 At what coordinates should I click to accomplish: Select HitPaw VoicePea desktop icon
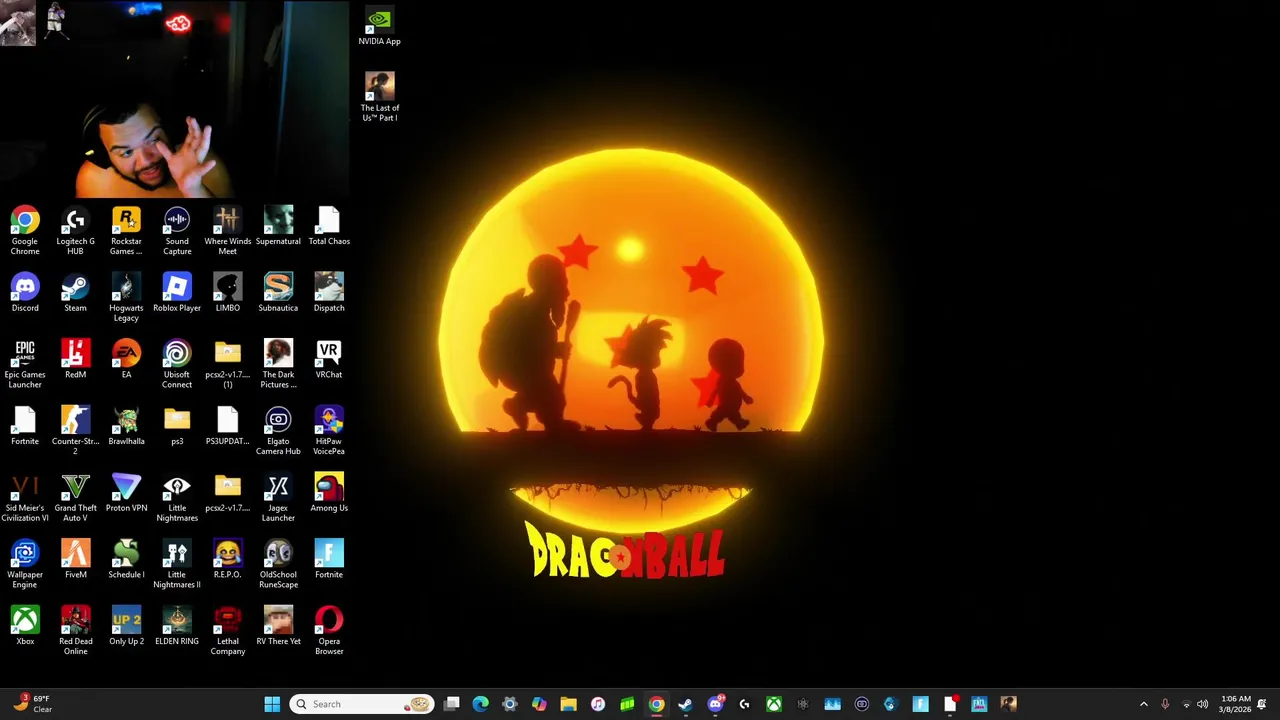329,430
